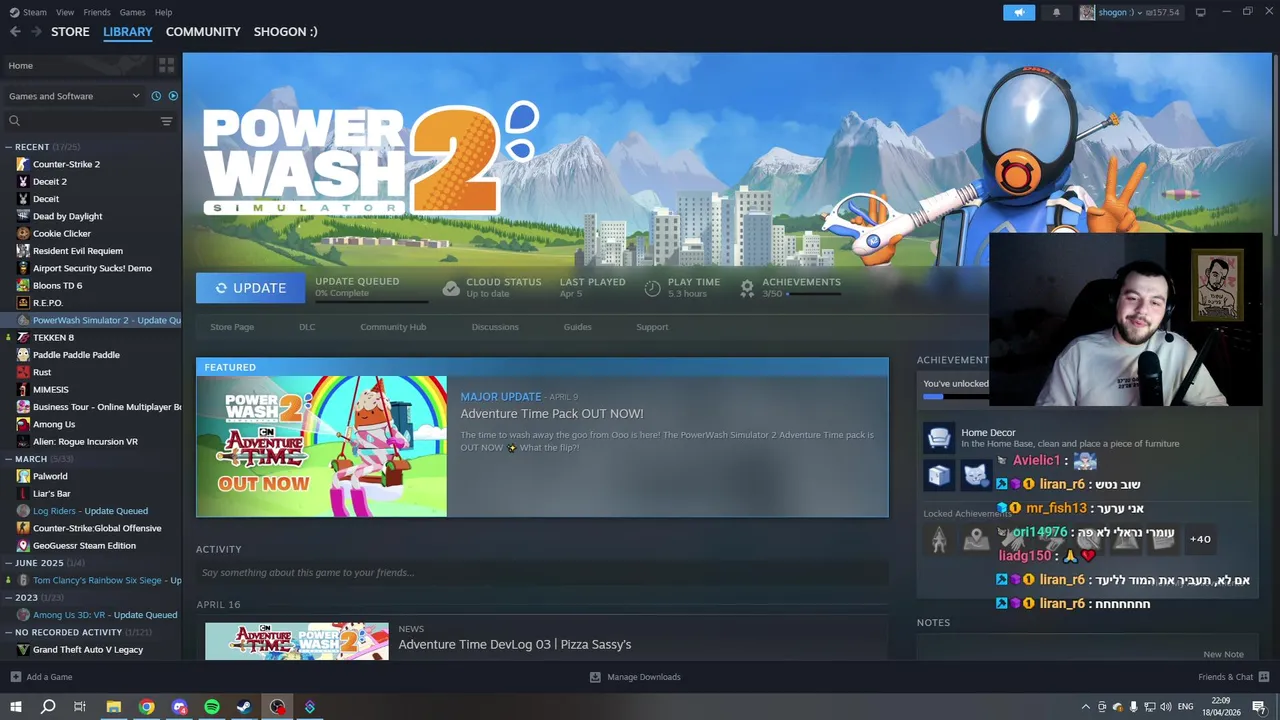
Task: Click the New Note button
Action: [x=1223, y=654]
